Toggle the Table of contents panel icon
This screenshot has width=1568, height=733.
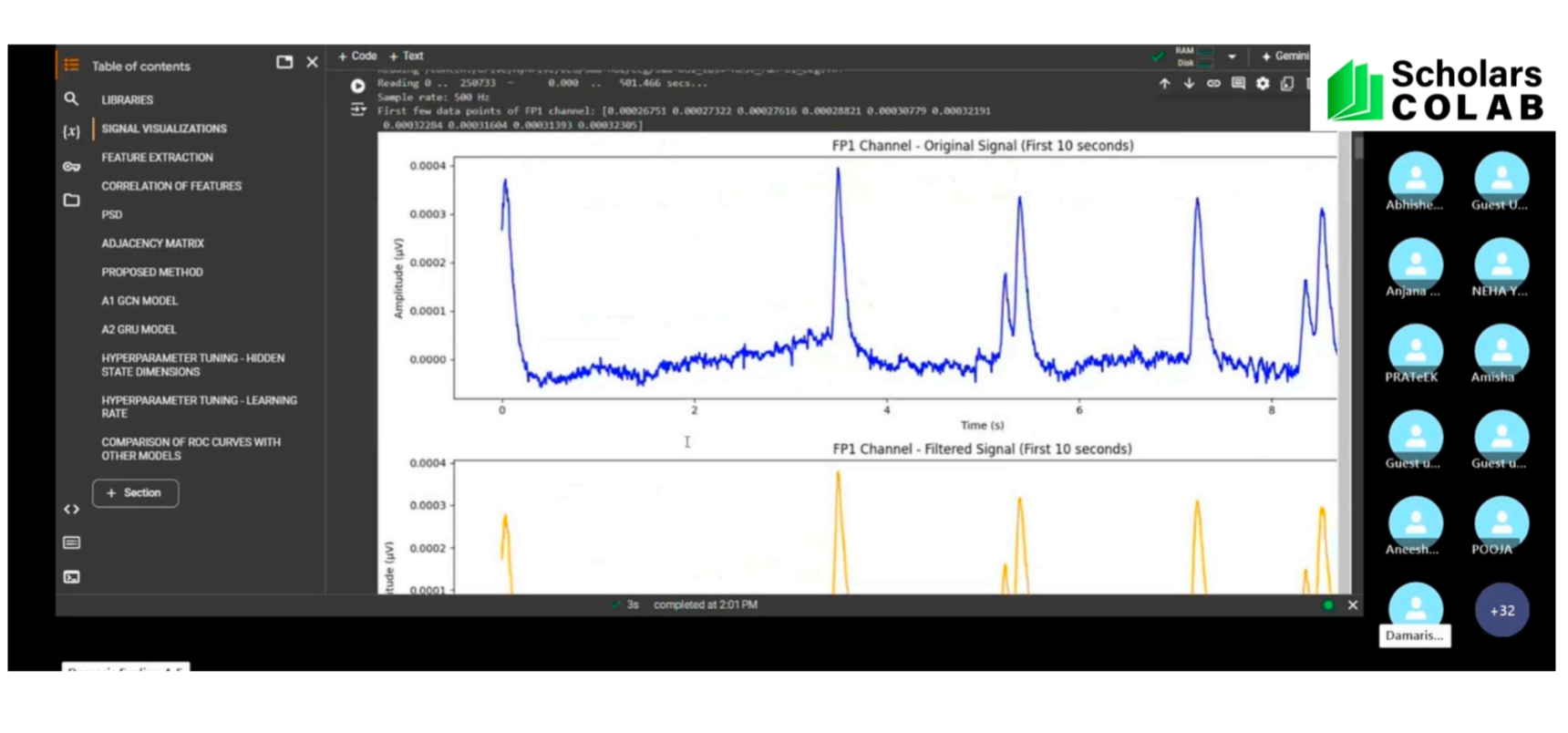point(71,65)
